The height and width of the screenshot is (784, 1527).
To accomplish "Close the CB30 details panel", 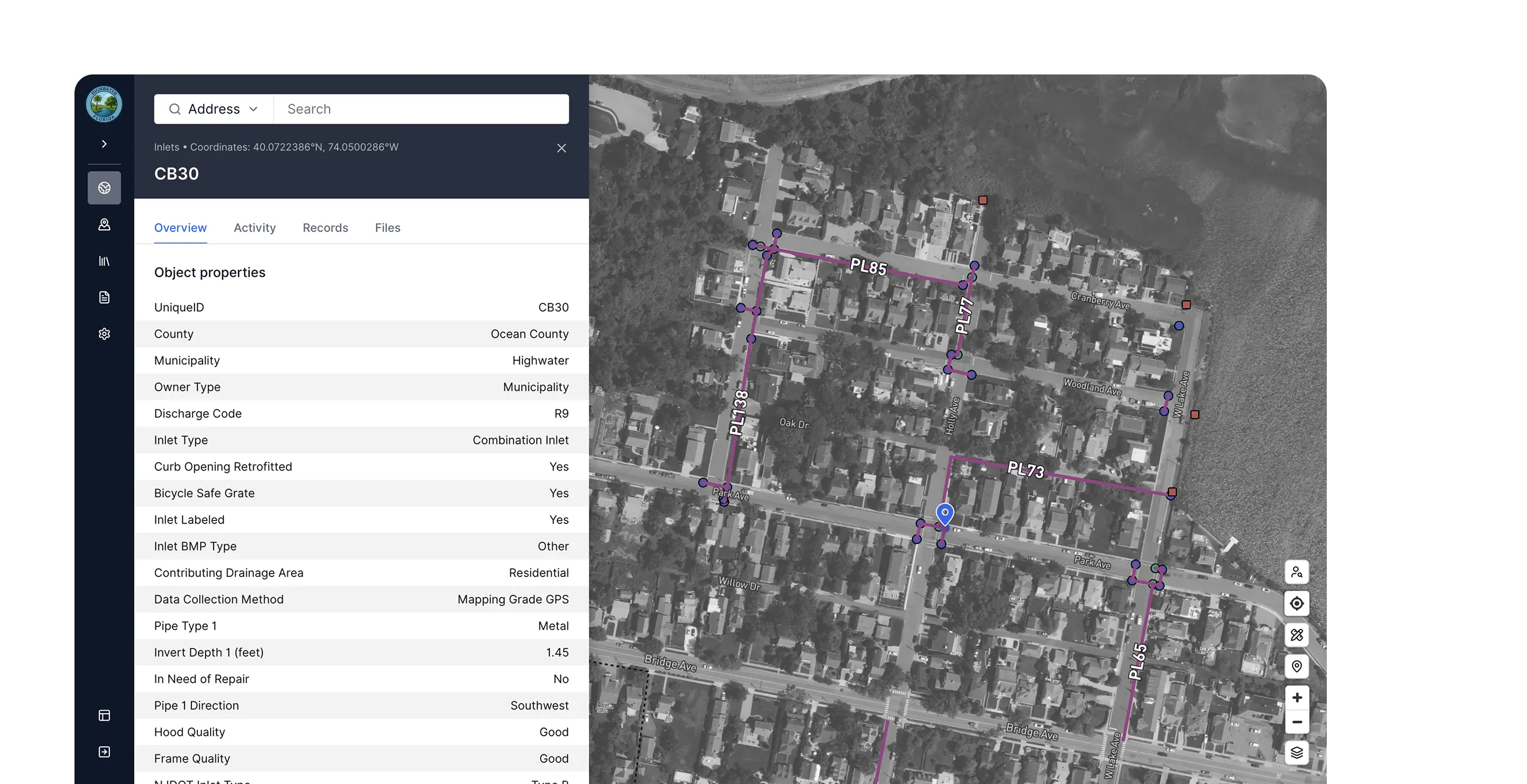I will pos(562,148).
